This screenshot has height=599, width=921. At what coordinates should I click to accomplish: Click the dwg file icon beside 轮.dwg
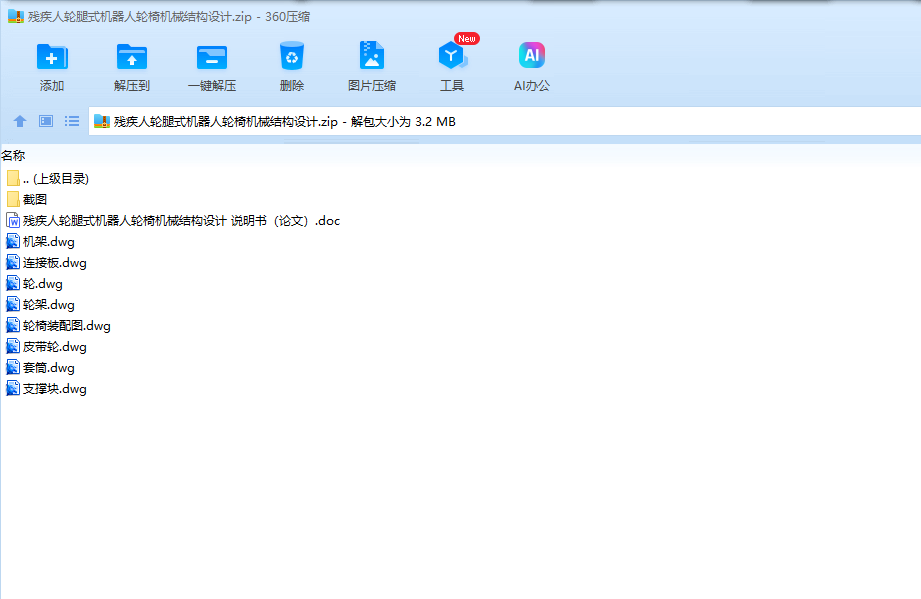point(13,284)
